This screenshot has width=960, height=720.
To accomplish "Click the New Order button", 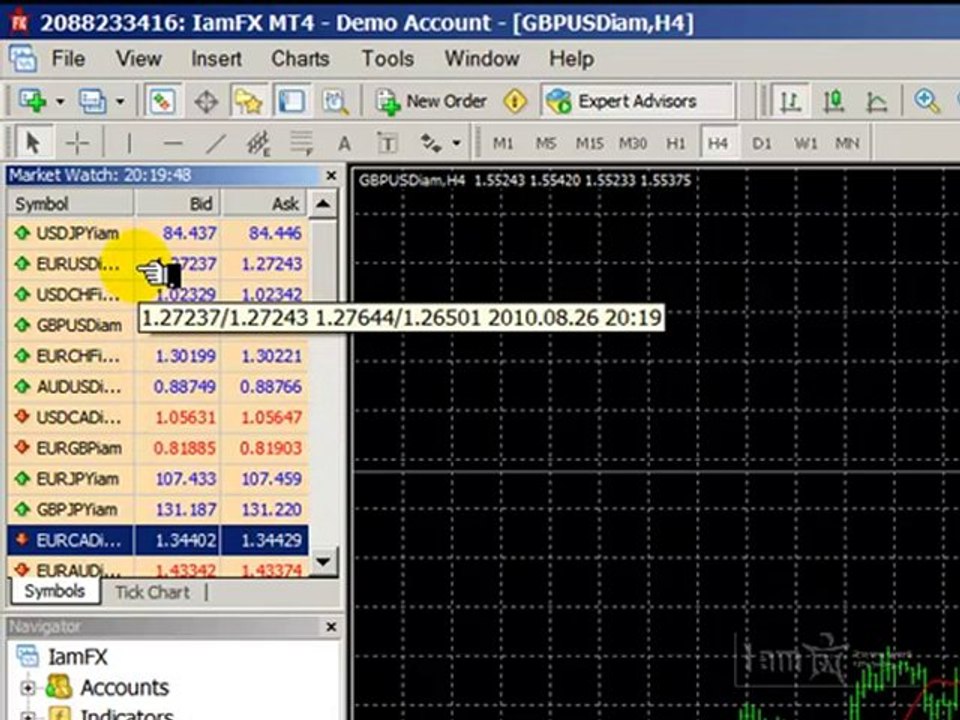I will pyautogui.click(x=431, y=101).
